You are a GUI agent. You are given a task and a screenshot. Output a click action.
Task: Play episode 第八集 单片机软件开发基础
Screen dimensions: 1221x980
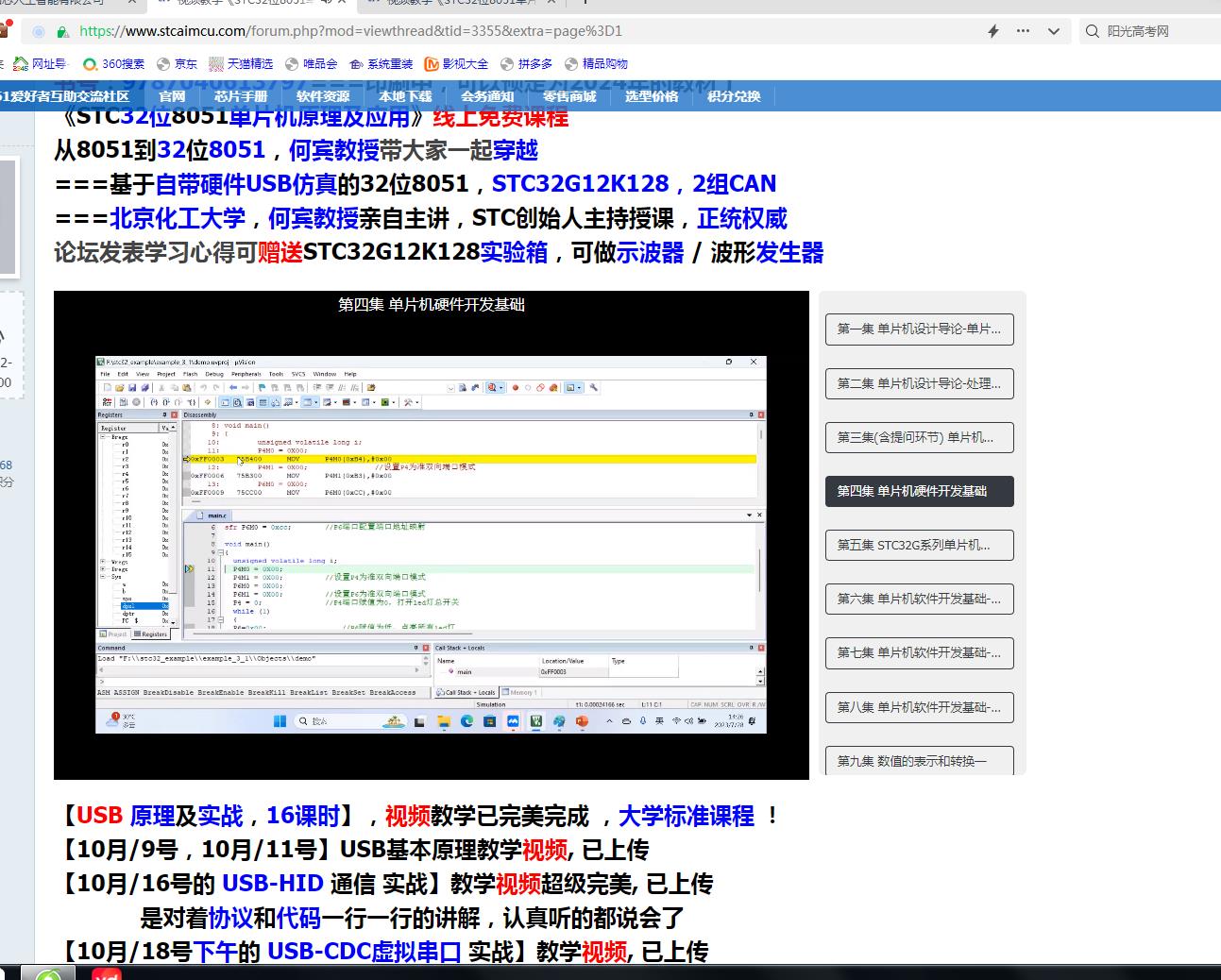coord(919,707)
